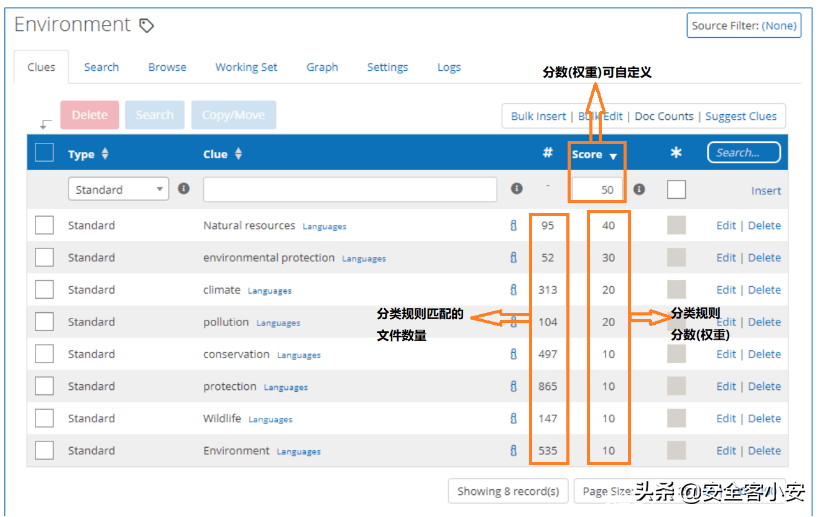The width and height of the screenshot is (820, 517).
Task: Check the Environment clue row checkbox
Action: 44,451
